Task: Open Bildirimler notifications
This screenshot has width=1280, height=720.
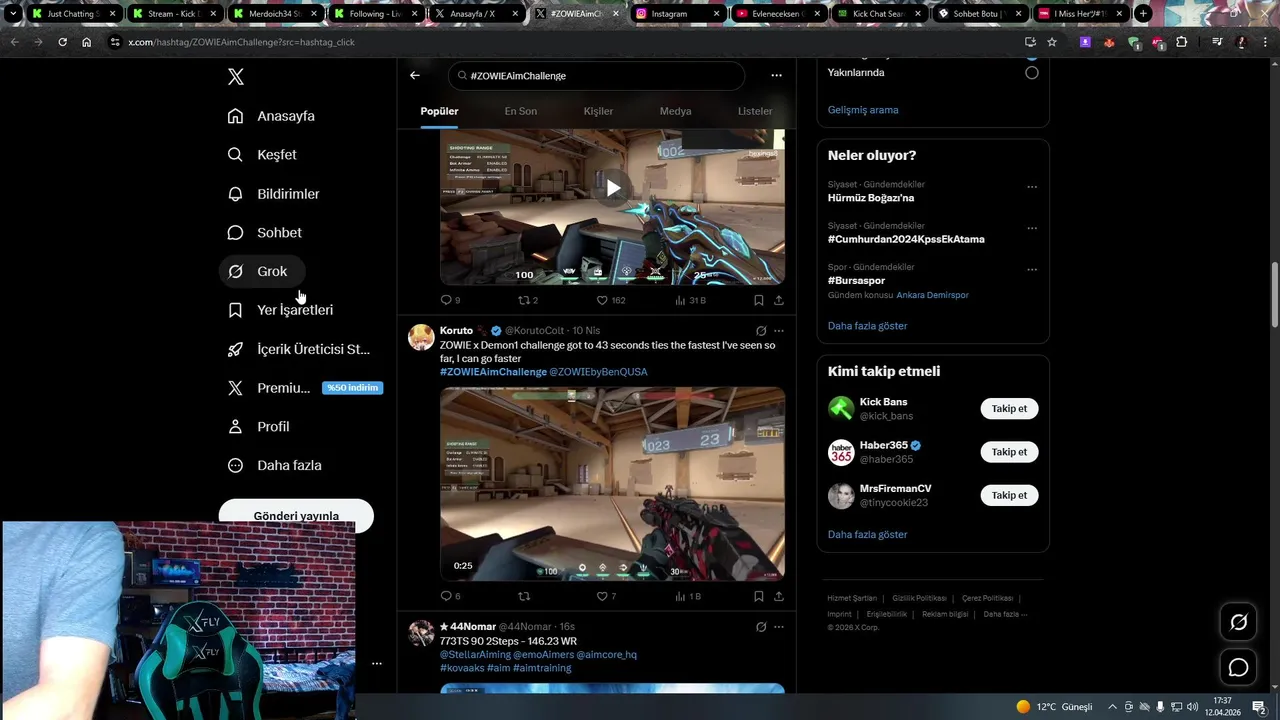Action: point(274,194)
